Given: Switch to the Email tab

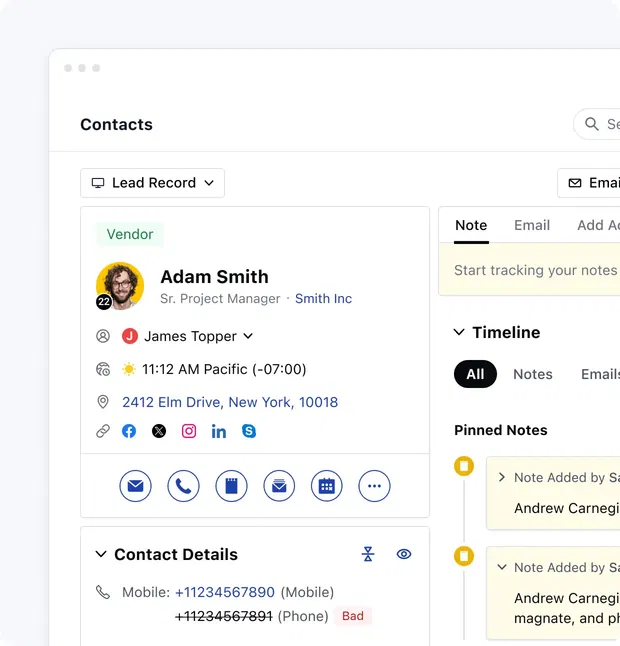Looking at the screenshot, I should (x=532, y=225).
